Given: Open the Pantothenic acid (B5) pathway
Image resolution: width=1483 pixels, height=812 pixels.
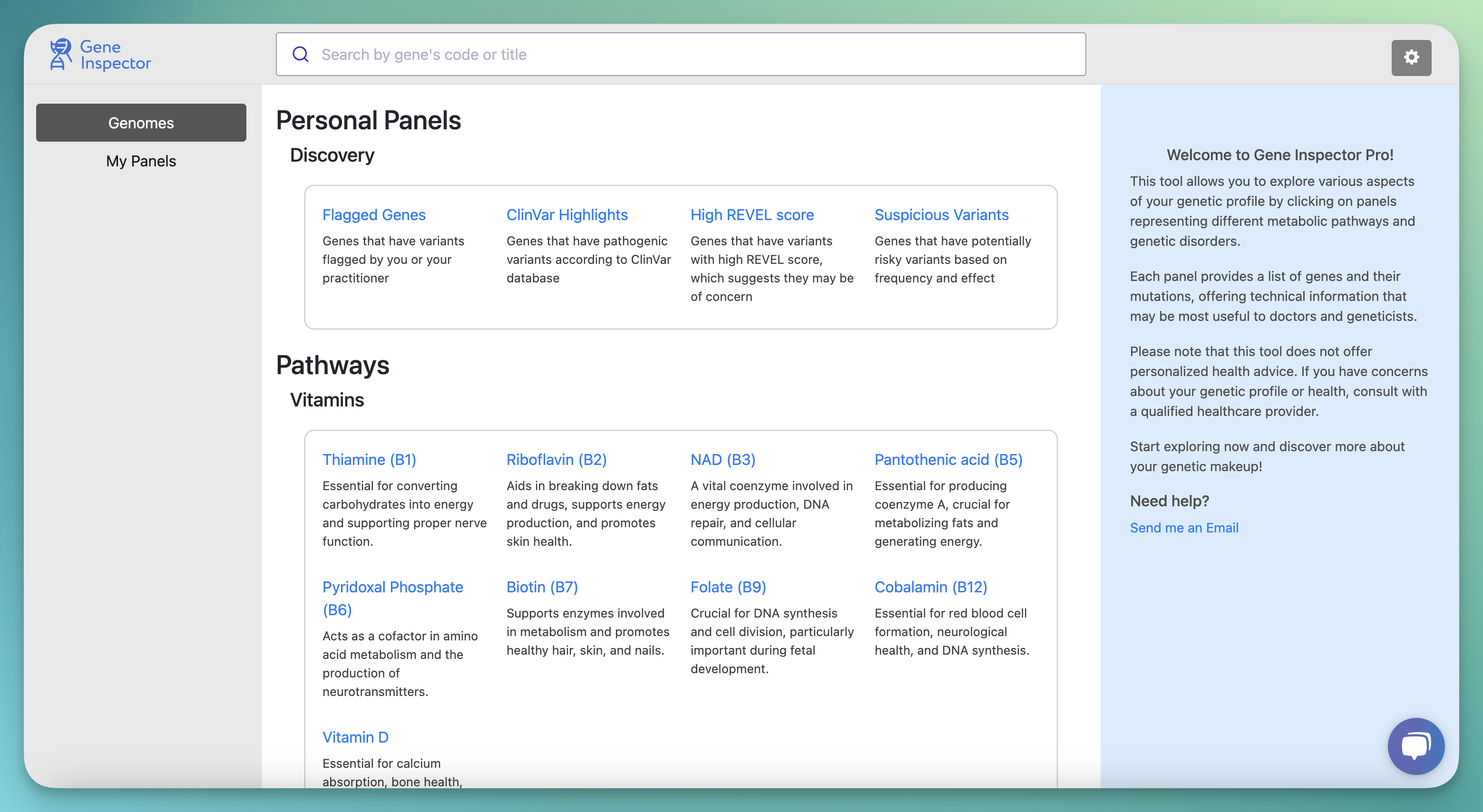Looking at the screenshot, I should 948,459.
